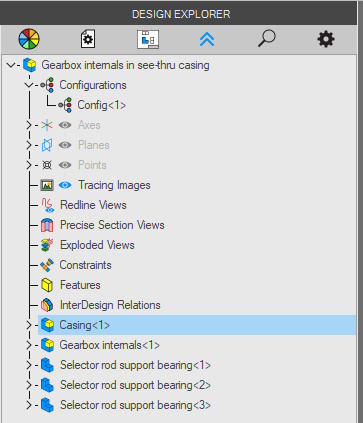Click the root assembly cube icon
This screenshot has height=423, width=363.
click(x=30, y=65)
